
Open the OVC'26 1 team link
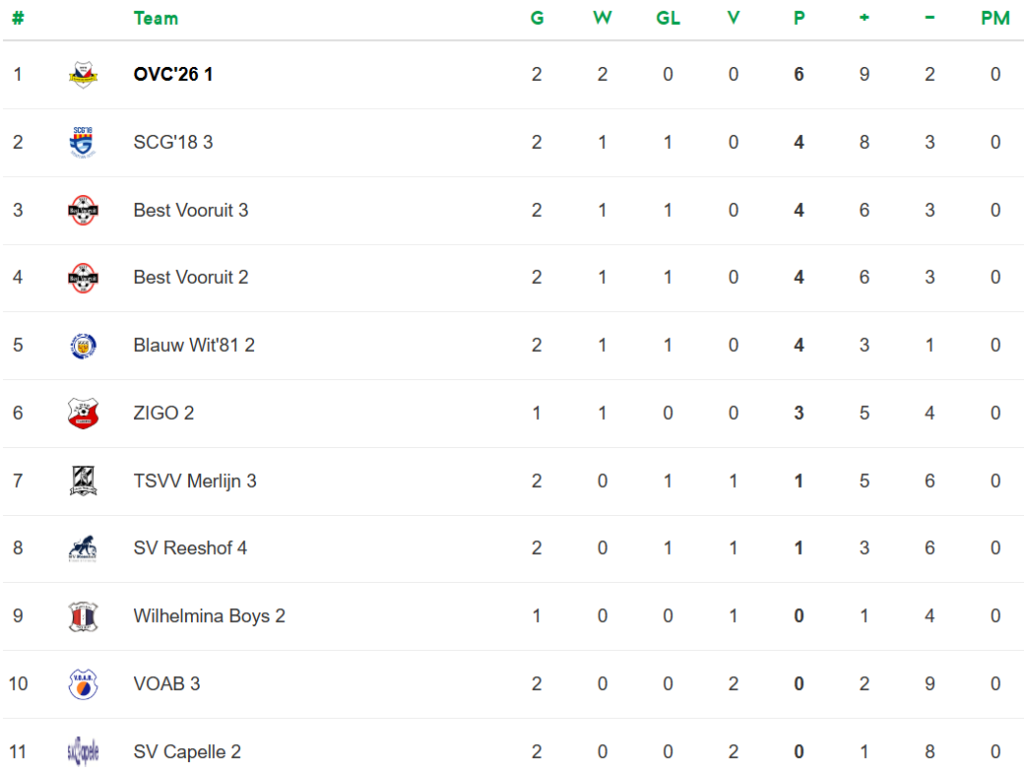click(x=173, y=75)
